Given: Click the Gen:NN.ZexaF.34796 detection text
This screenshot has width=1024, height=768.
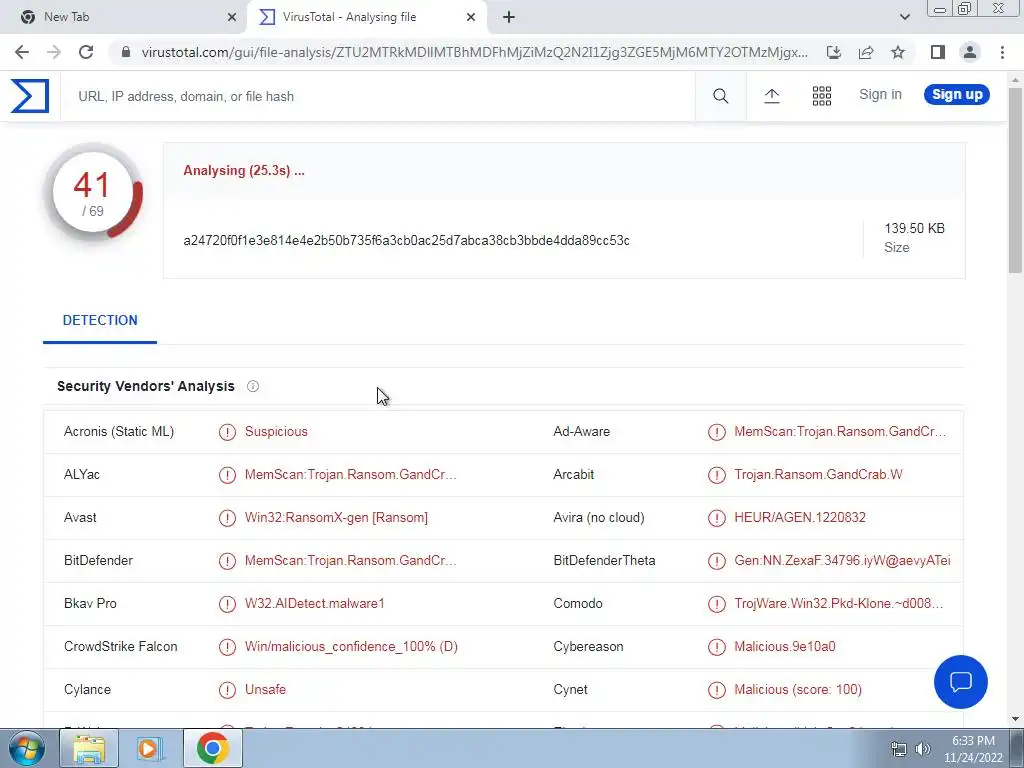Looking at the screenshot, I should [x=842, y=561].
